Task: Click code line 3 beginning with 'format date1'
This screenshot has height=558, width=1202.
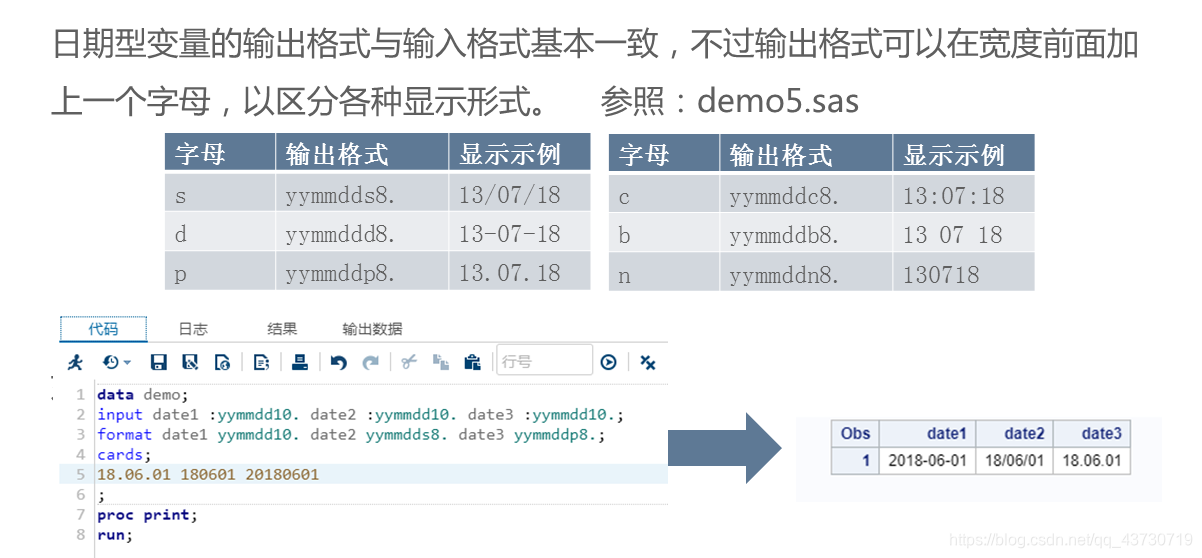Action: point(351,434)
